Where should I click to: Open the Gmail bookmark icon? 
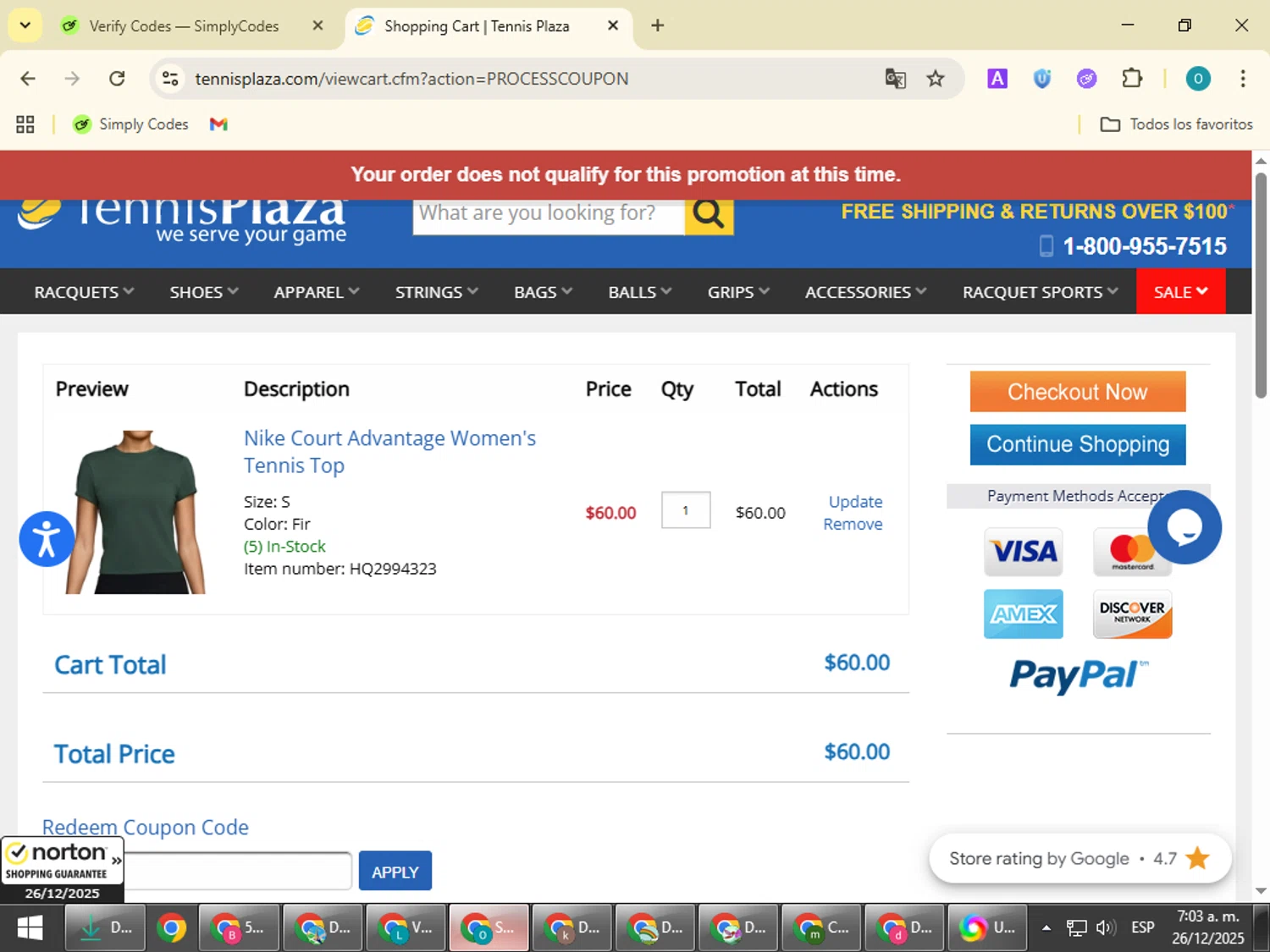[218, 124]
